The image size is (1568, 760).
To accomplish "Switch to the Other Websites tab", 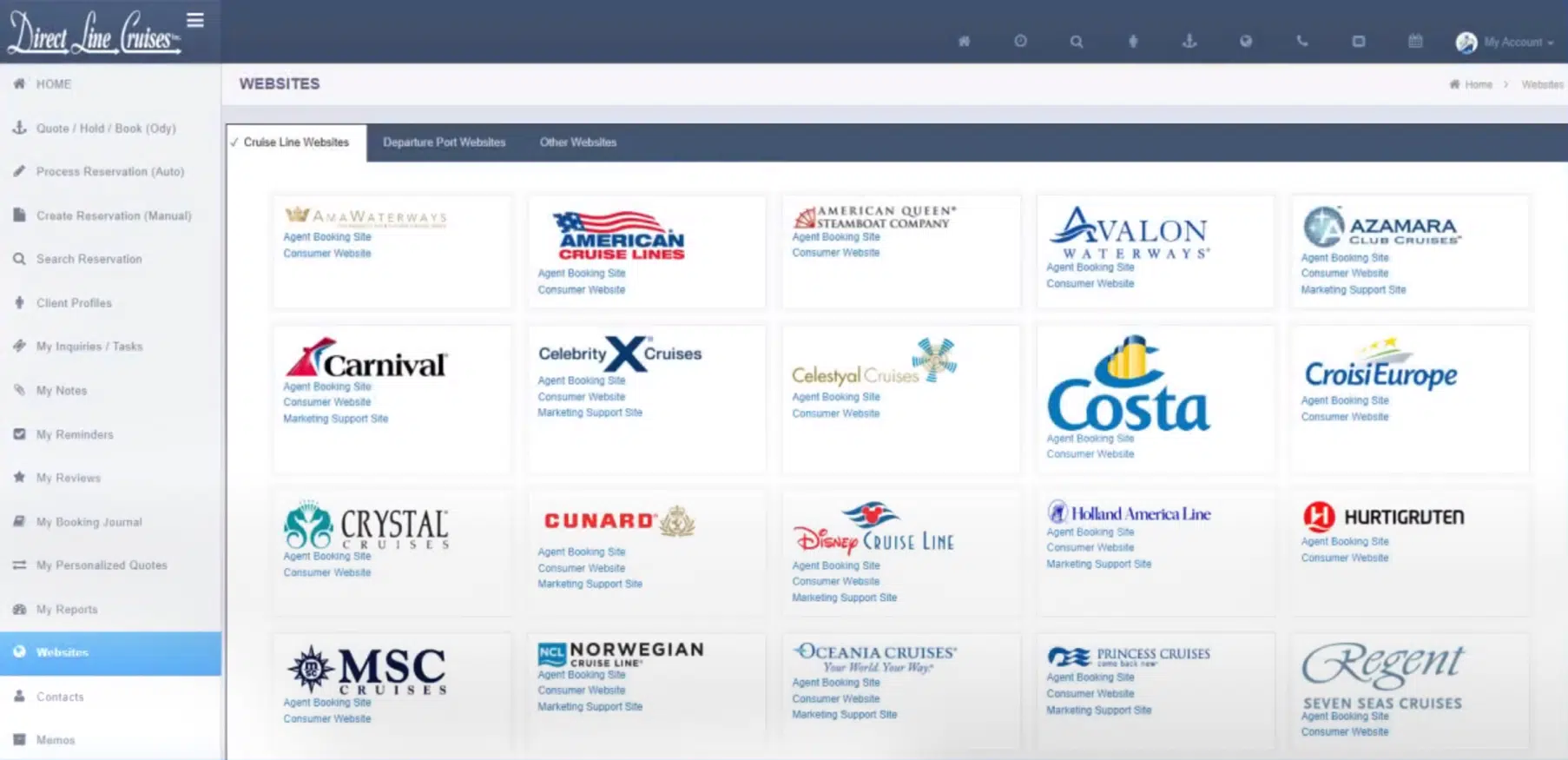I will [x=578, y=142].
